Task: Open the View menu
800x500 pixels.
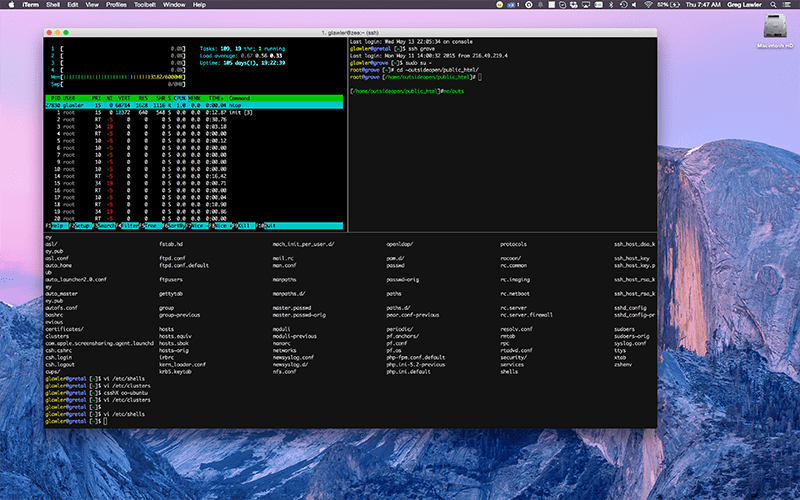Action: point(92,5)
